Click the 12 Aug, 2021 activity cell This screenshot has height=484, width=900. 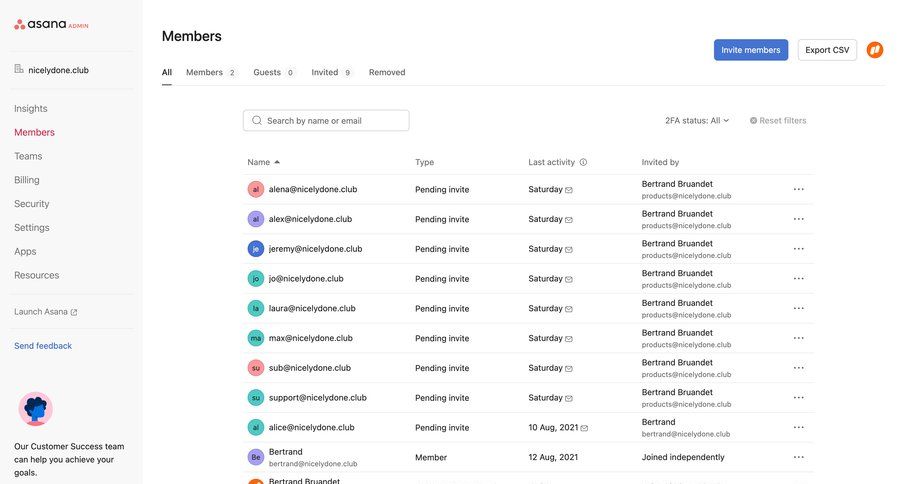tap(553, 457)
